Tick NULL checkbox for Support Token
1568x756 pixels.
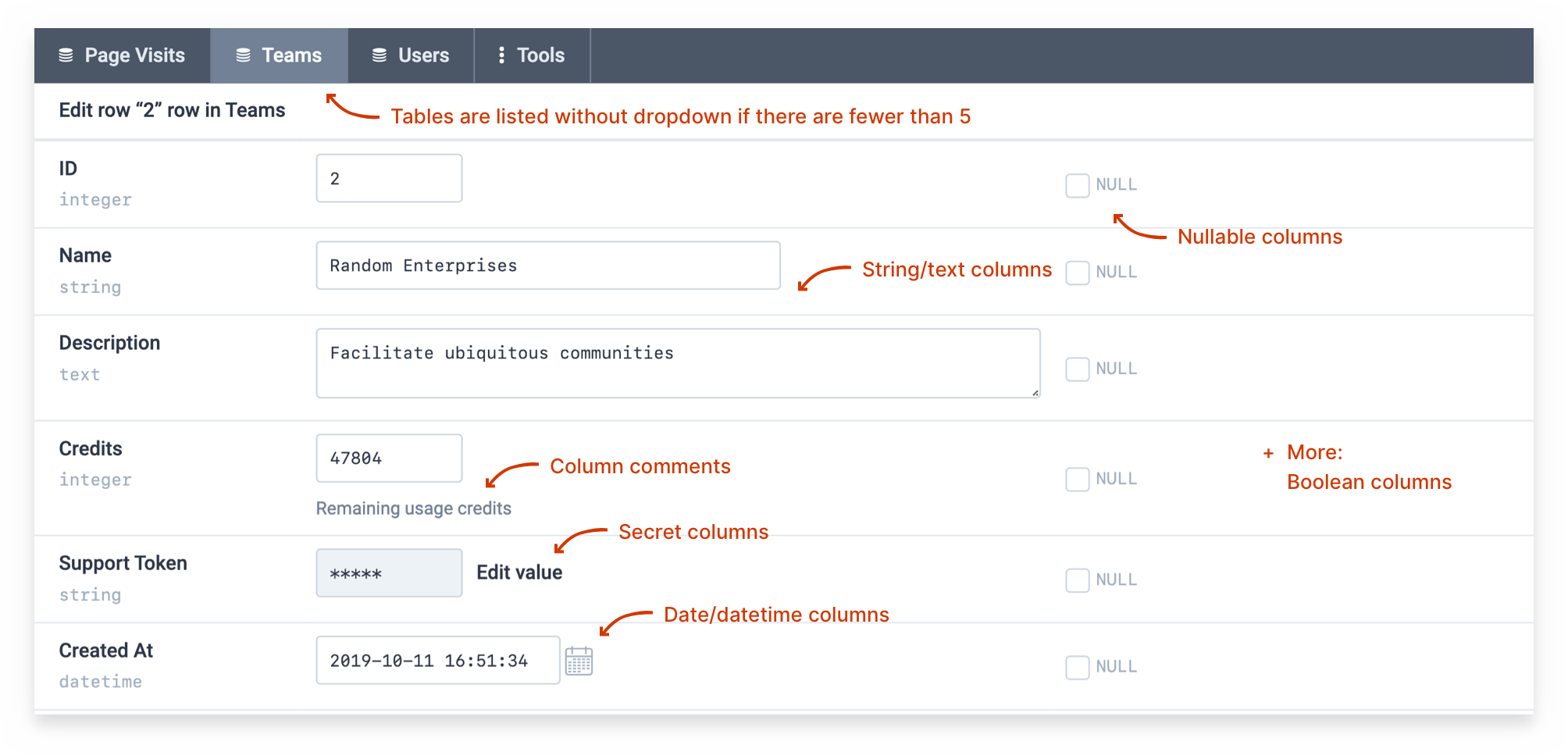click(1078, 580)
